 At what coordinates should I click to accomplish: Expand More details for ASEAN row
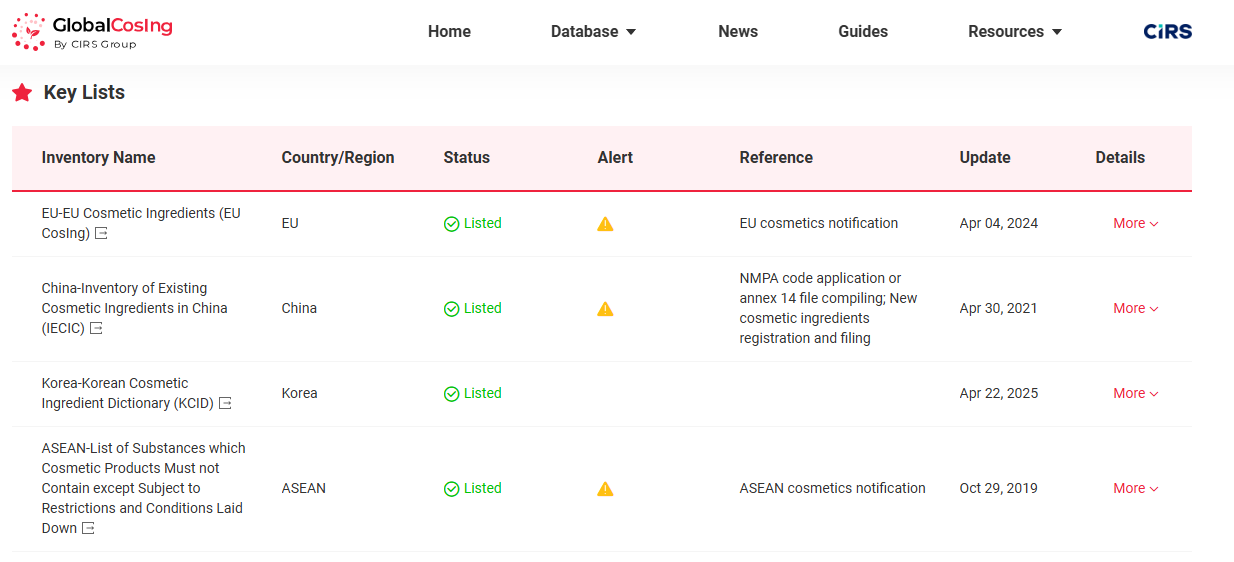(1135, 489)
